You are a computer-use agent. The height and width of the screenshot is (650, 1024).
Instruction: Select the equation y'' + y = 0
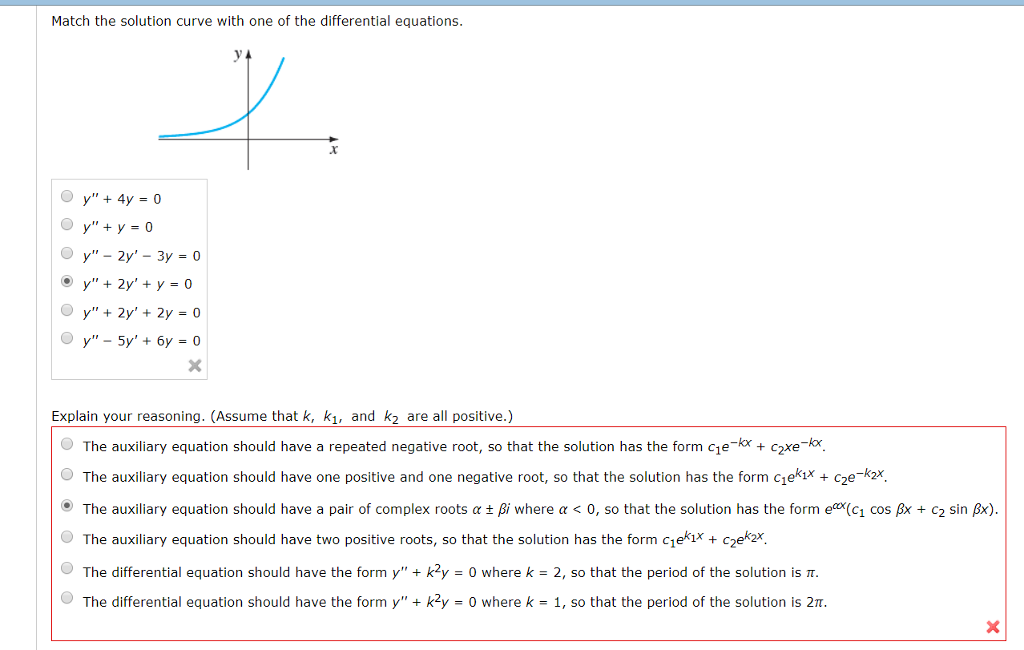[x=66, y=226]
